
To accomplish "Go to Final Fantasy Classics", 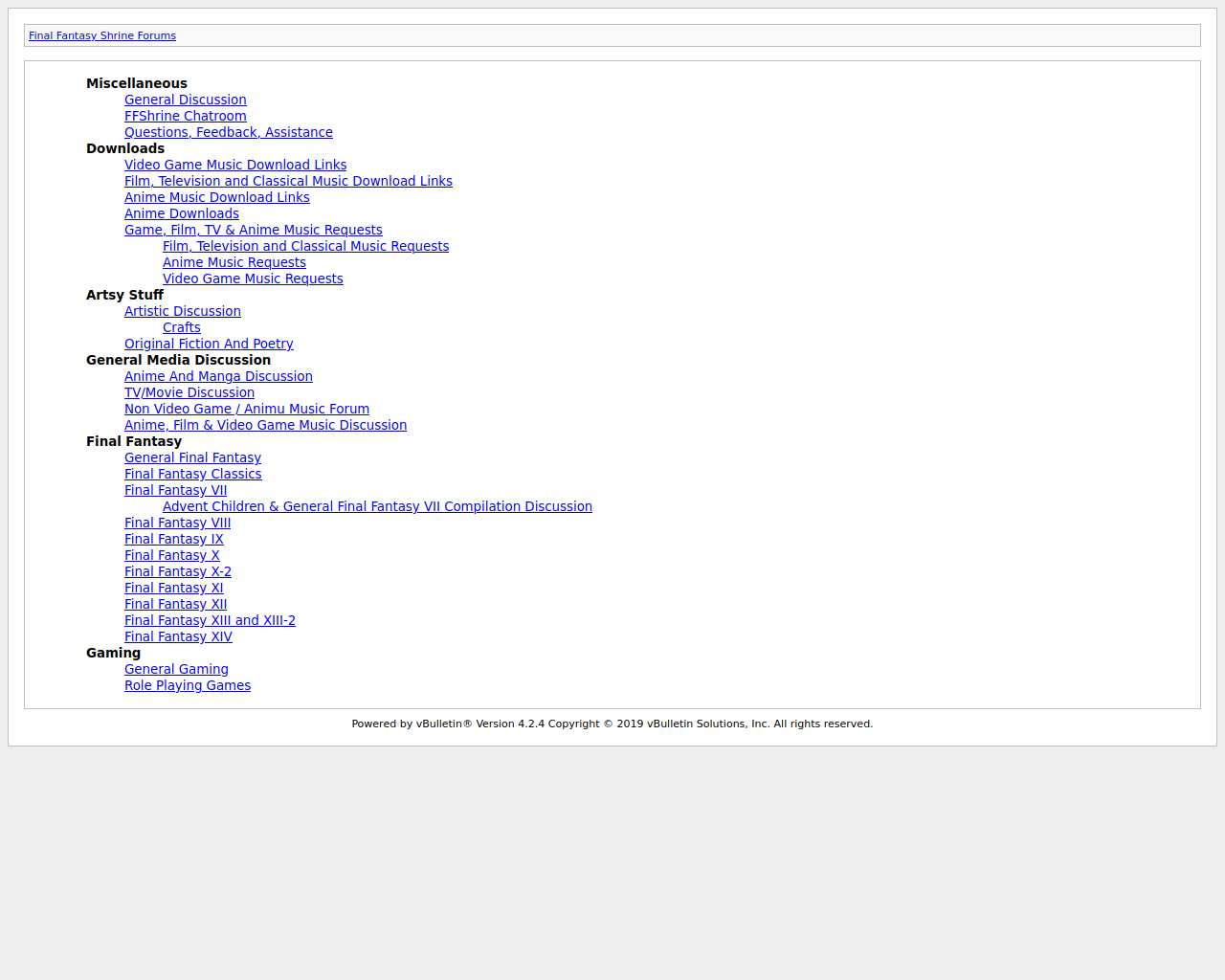I will point(192,474).
